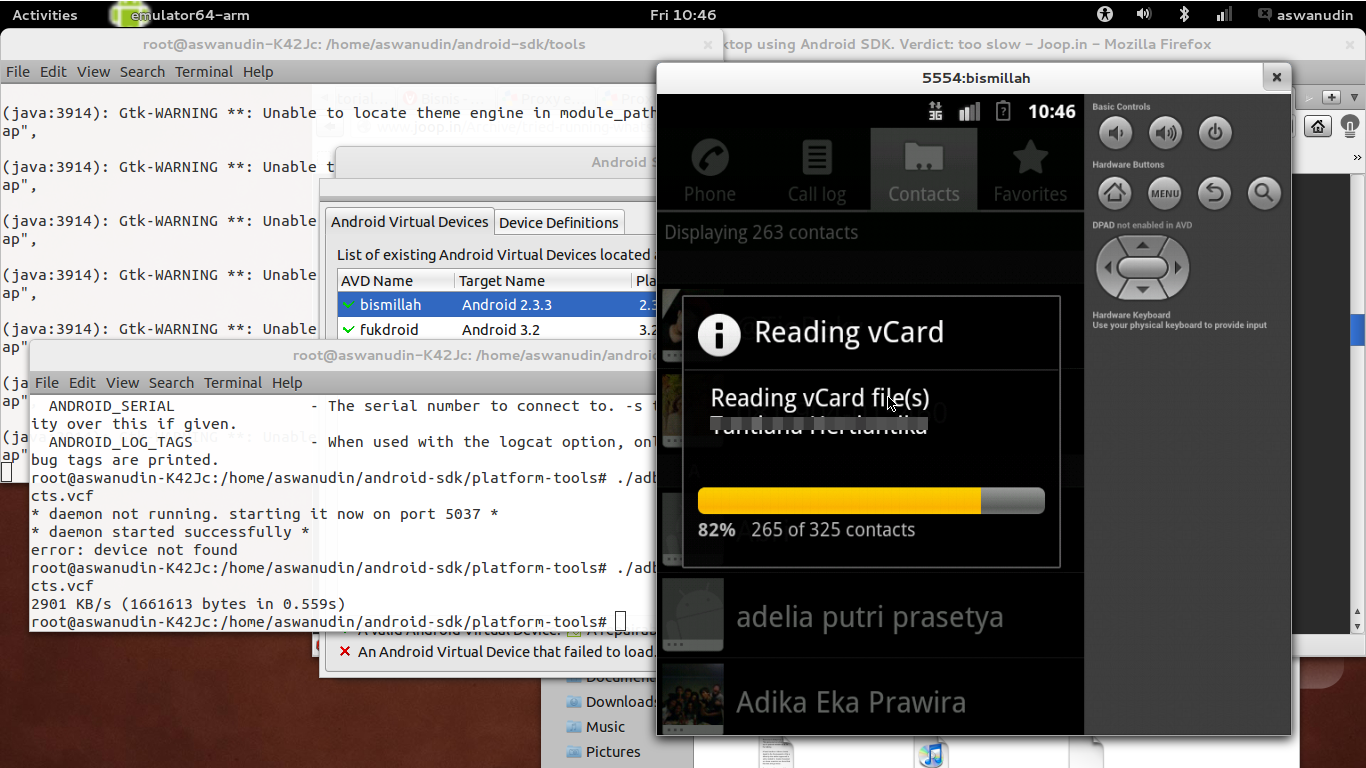This screenshot has height=768, width=1366.
Task: Open the View menu of the back terminal
Action: click(x=93, y=72)
